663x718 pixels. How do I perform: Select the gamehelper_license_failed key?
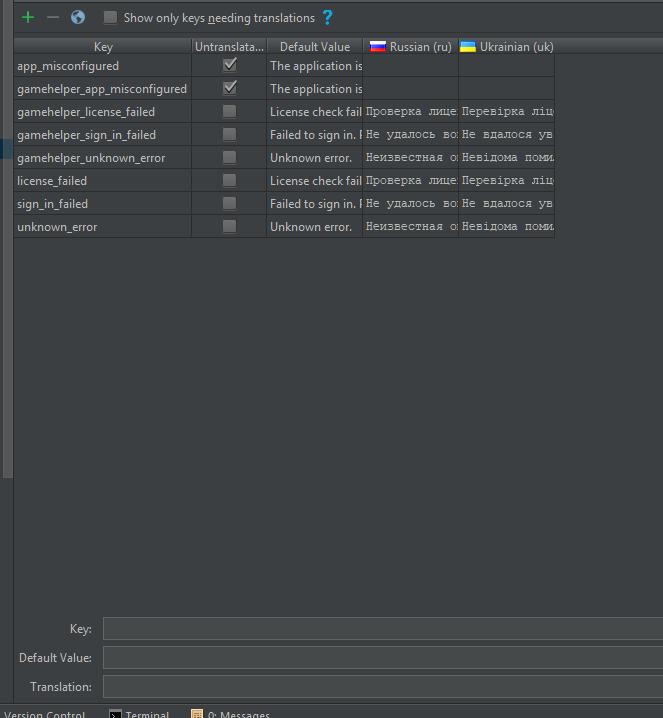tap(103, 112)
